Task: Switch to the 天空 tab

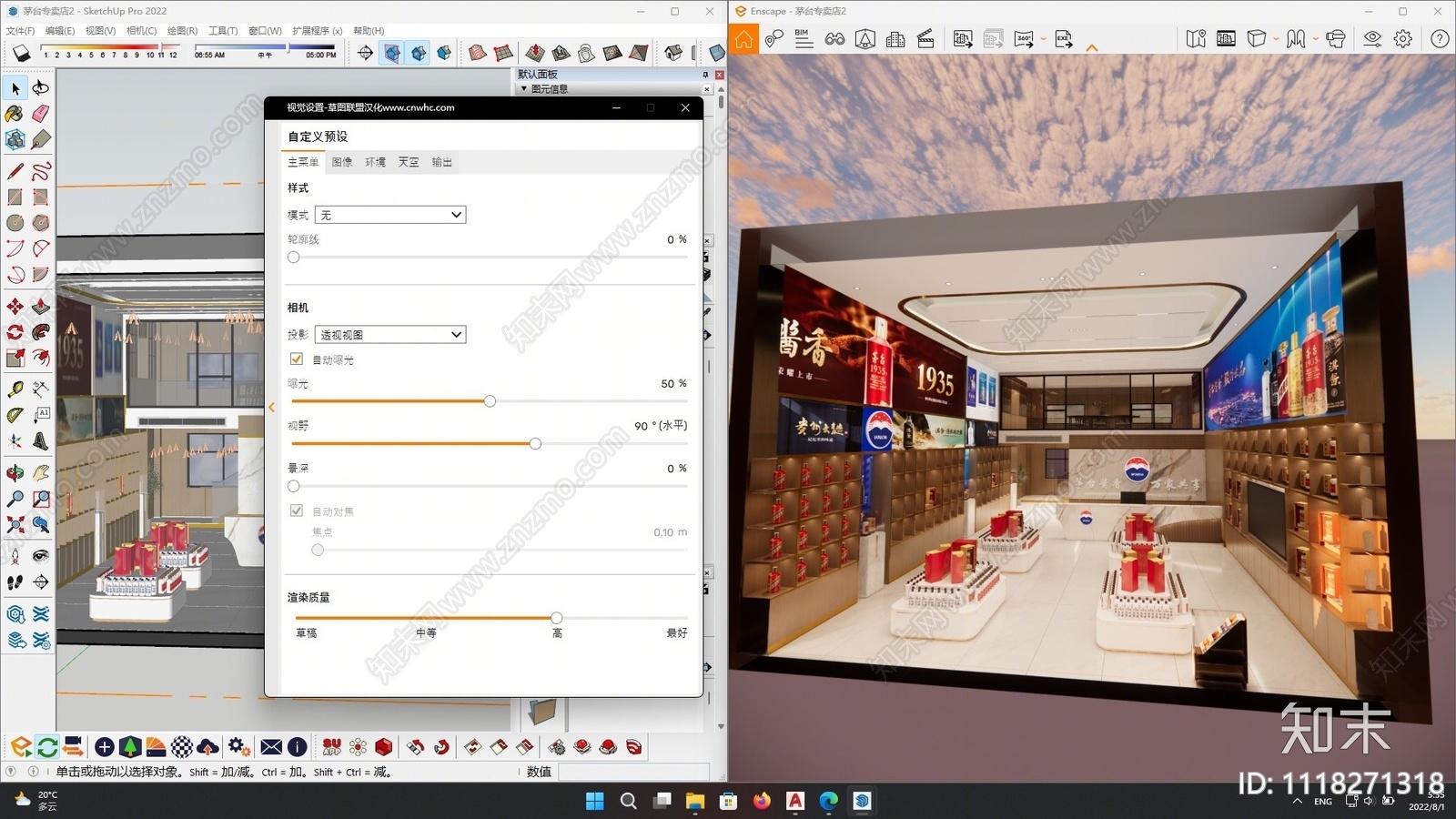Action: [409, 162]
